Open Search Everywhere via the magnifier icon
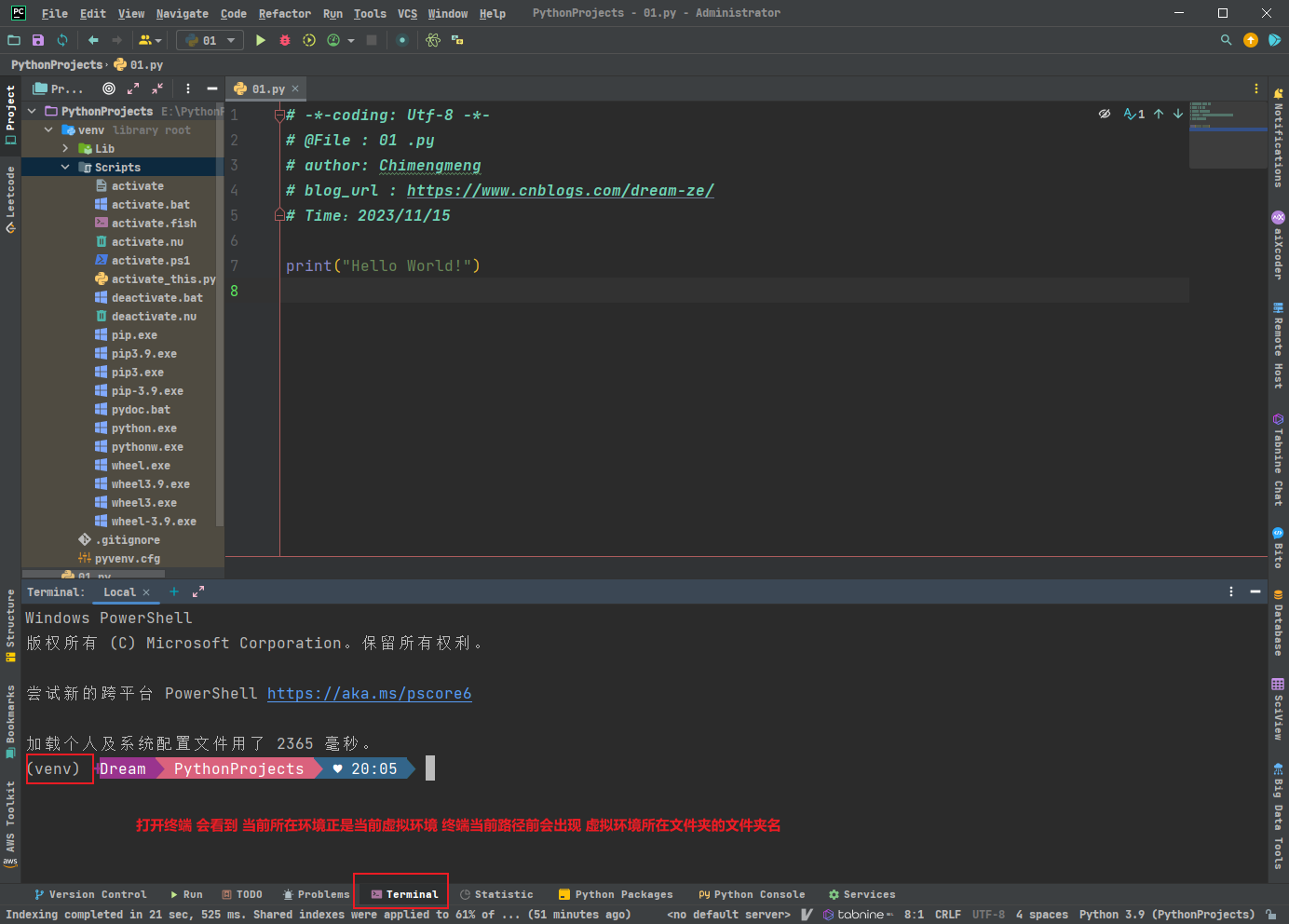The image size is (1289, 924). pos(1226,40)
